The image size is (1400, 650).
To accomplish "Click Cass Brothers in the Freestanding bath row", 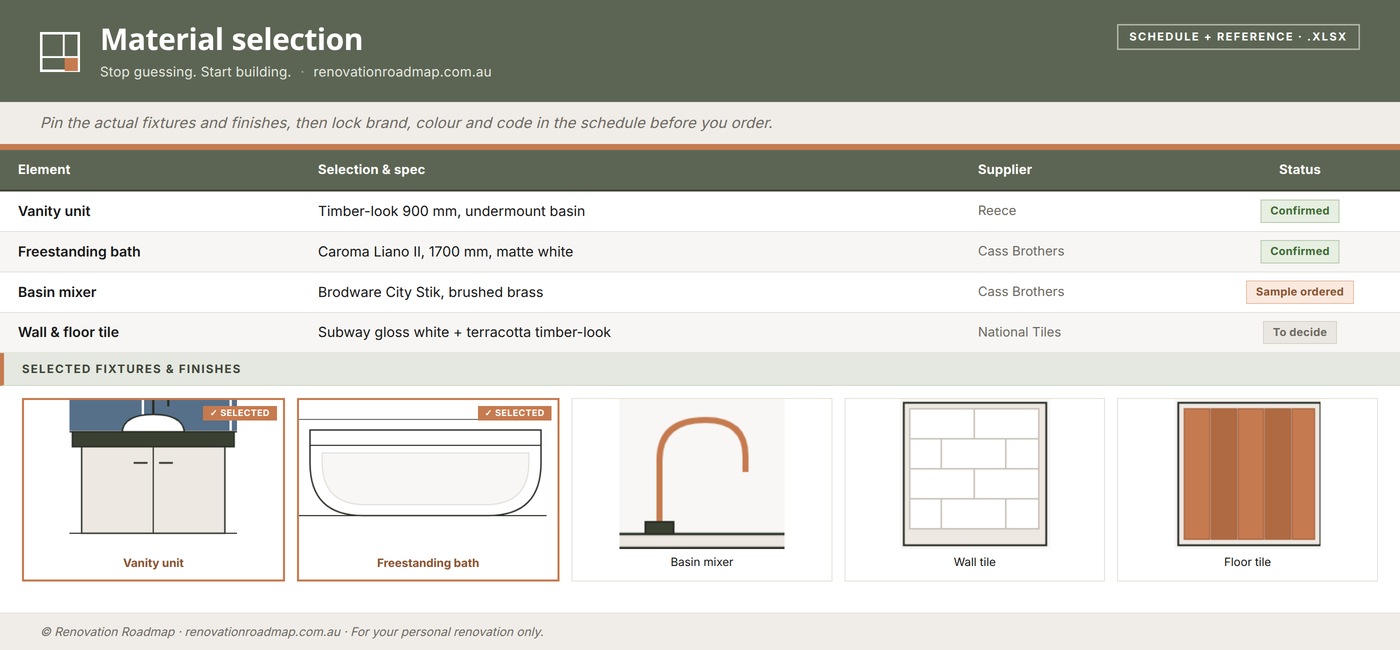I will 1021,251.
